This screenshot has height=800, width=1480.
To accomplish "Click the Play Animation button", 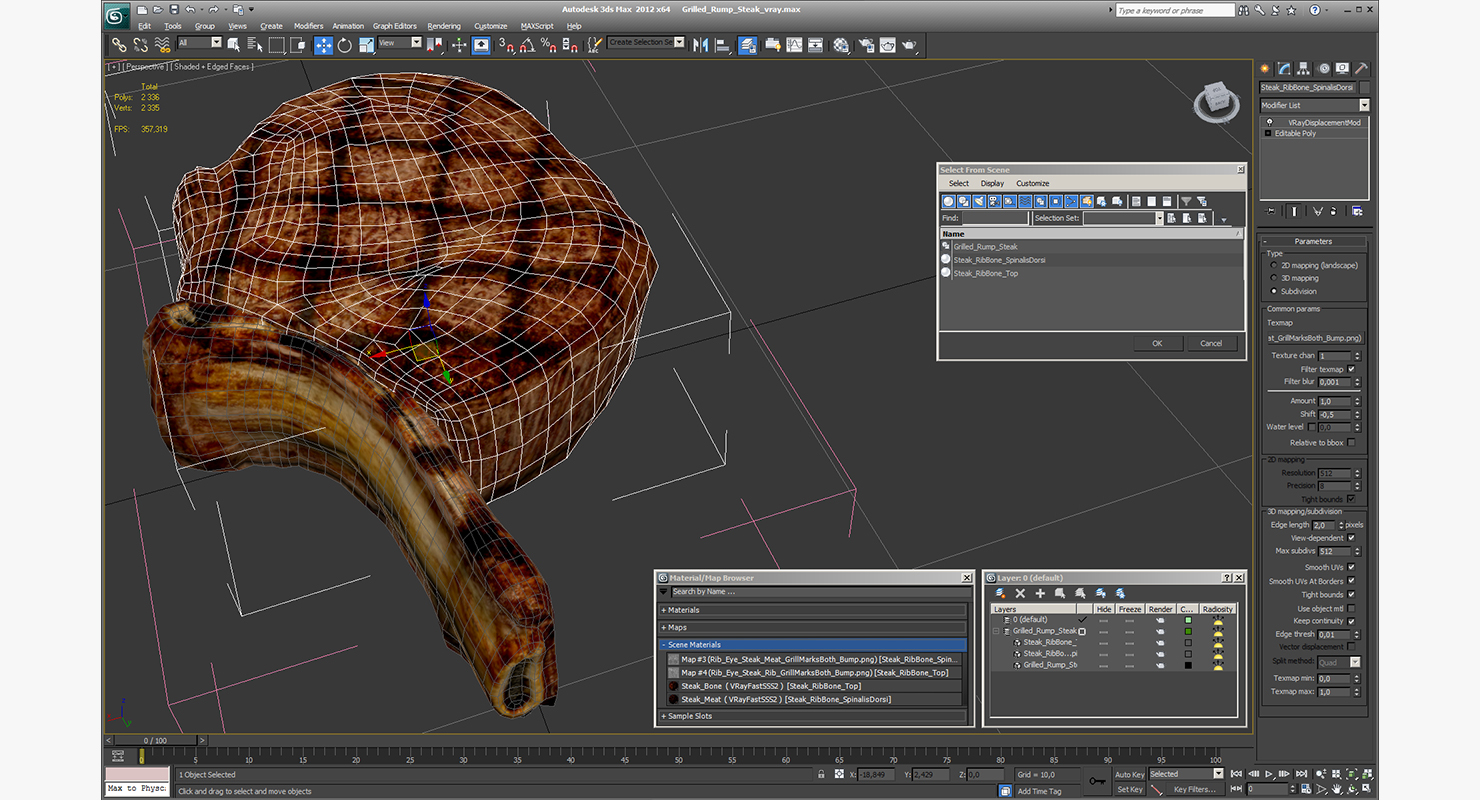I will pos(1269,774).
